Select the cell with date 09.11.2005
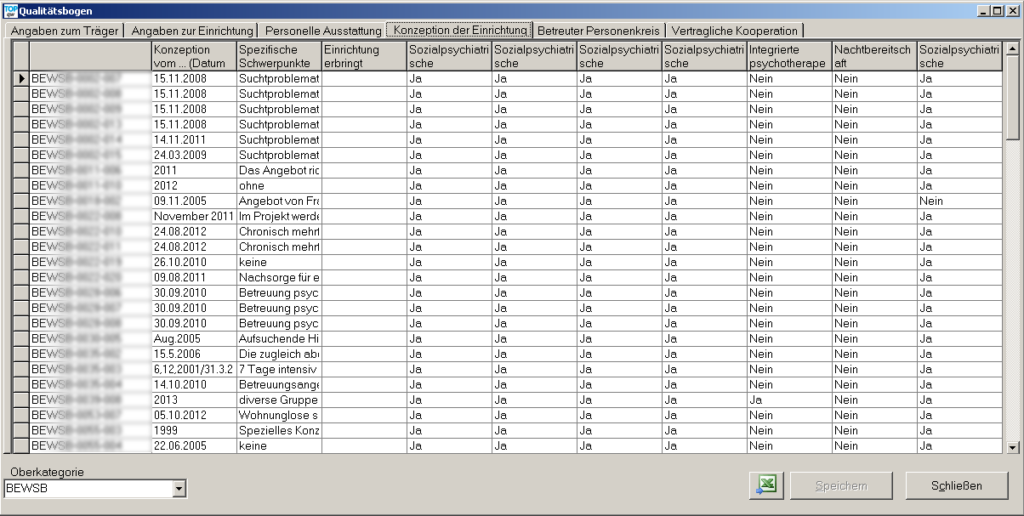 193,201
